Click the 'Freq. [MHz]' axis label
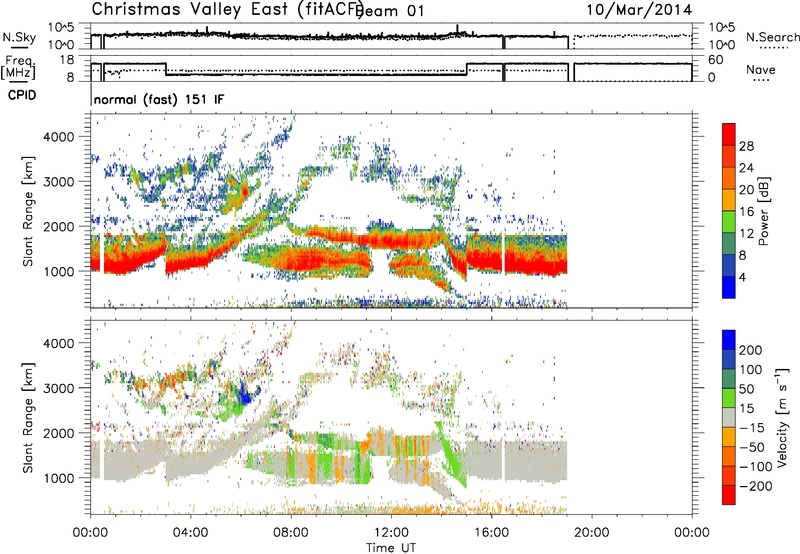 (x=19, y=68)
